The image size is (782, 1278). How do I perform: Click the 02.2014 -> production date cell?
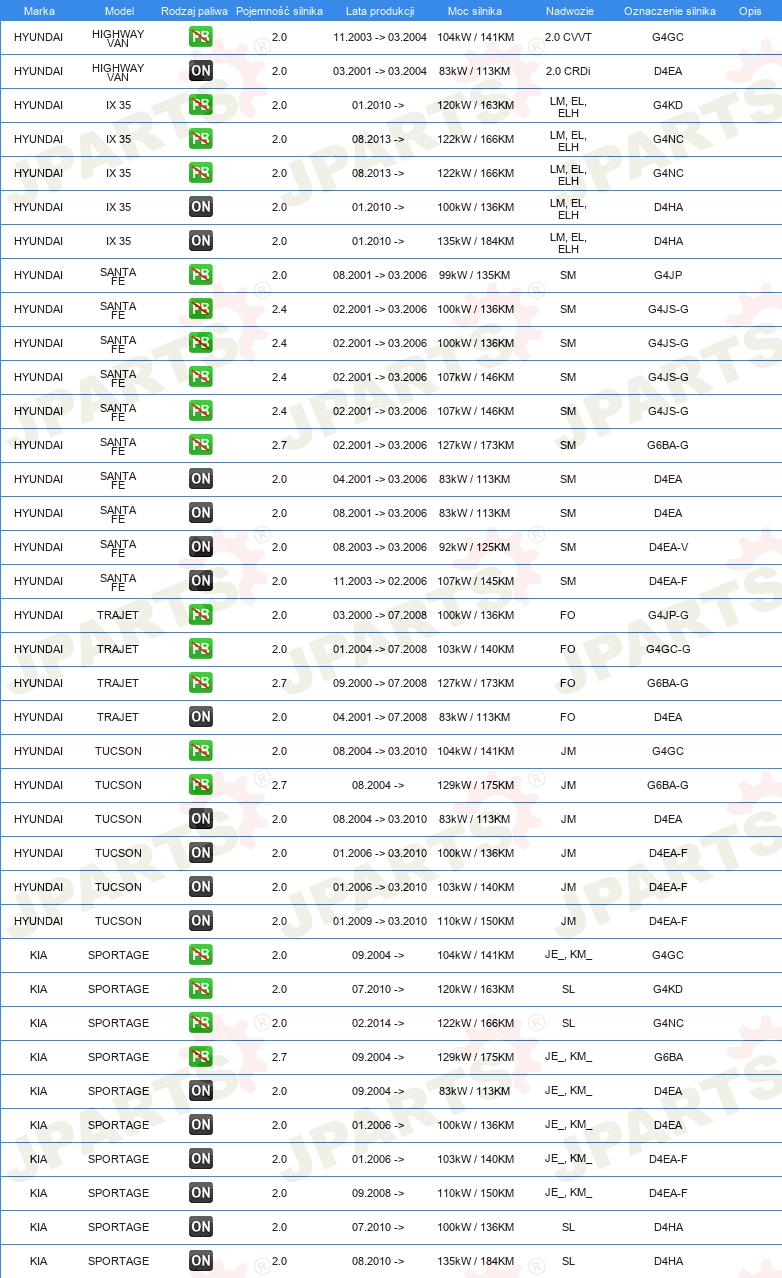coord(378,1023)
